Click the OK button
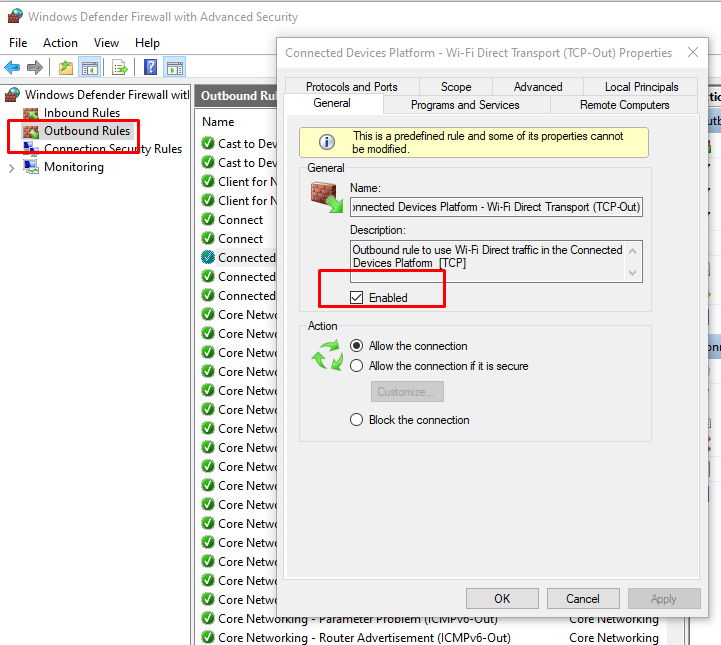721x645 pixels. coord(502,599)
